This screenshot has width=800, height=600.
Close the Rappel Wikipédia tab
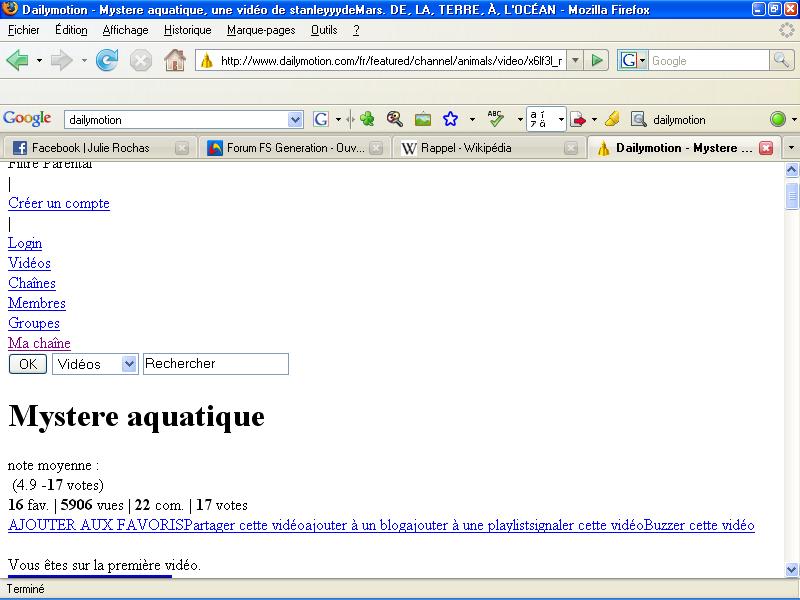(x=571, y=148)
